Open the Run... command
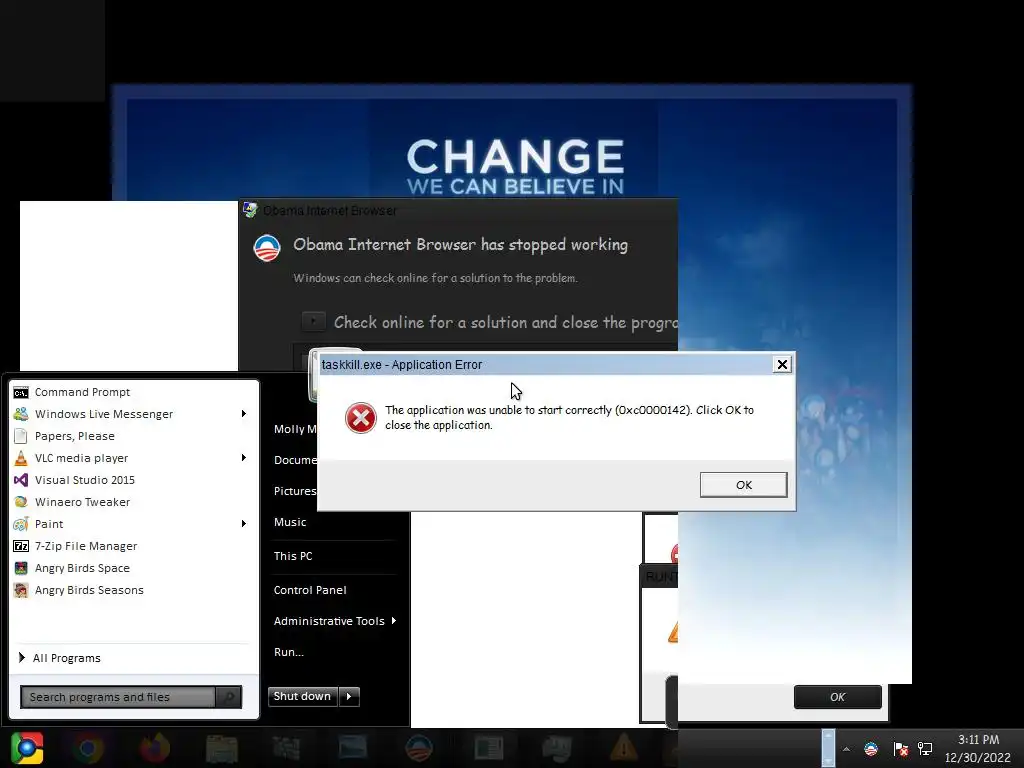The image size is (1024, 768). tap(289, 652)
